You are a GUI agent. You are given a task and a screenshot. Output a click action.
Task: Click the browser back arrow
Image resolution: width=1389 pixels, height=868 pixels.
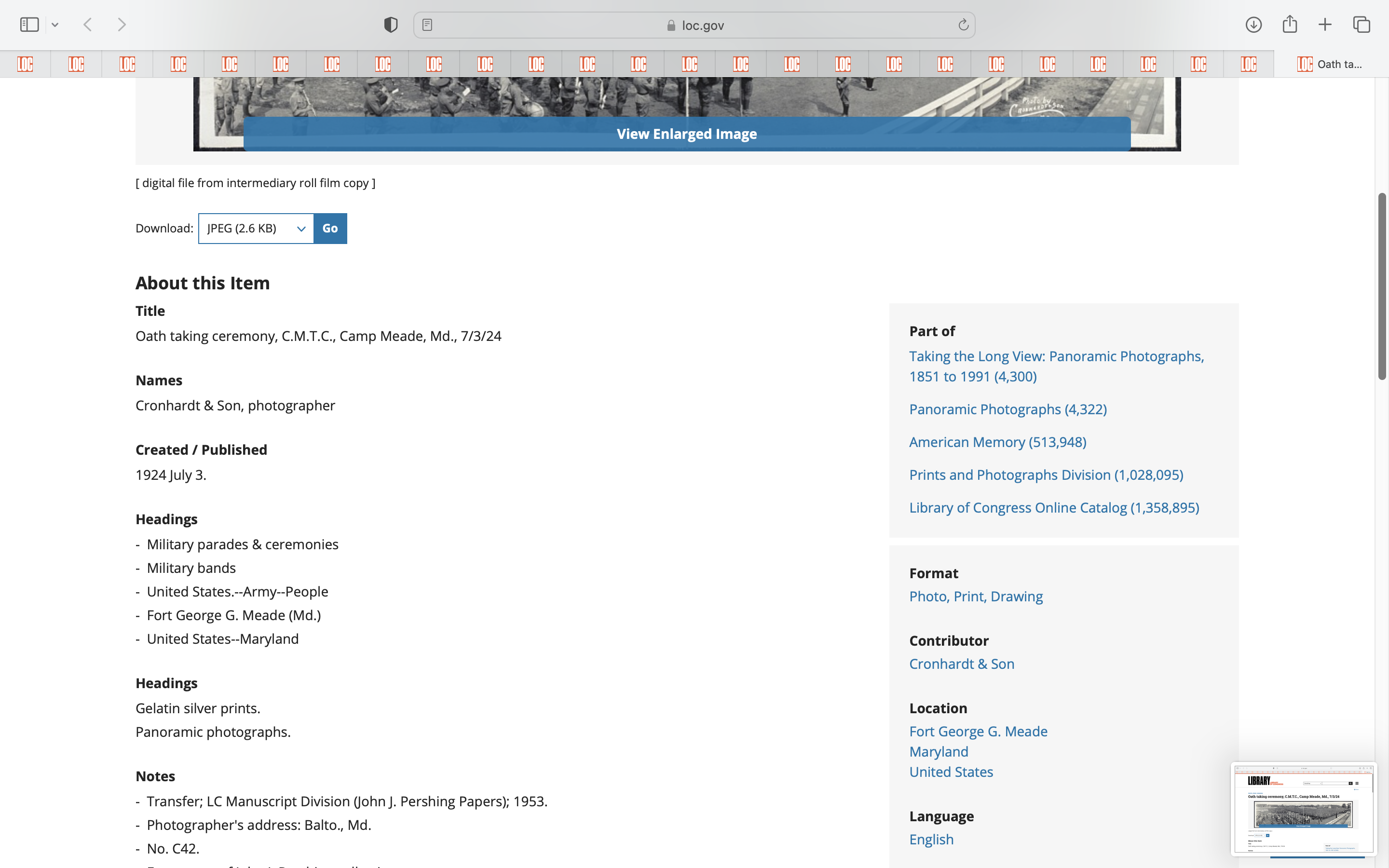tap(88, 25)
